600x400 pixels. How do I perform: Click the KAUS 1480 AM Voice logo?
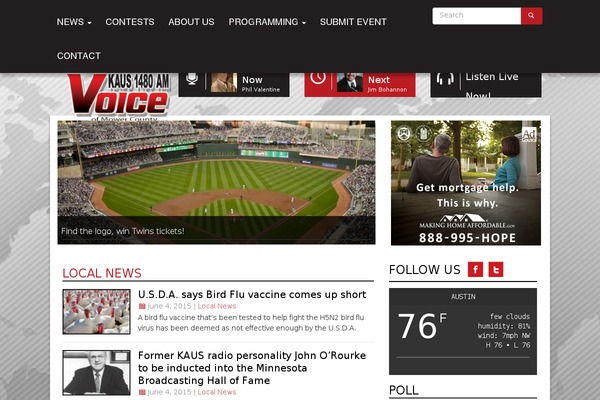[119, 97]
